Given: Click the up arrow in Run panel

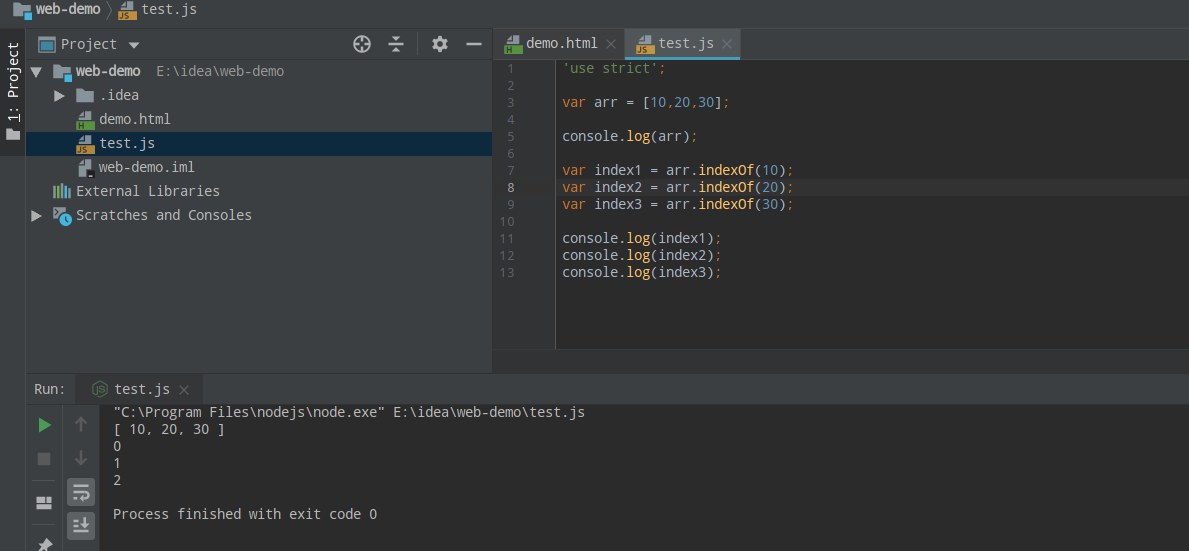Looking at the screenshot, I should pos(80,425).
